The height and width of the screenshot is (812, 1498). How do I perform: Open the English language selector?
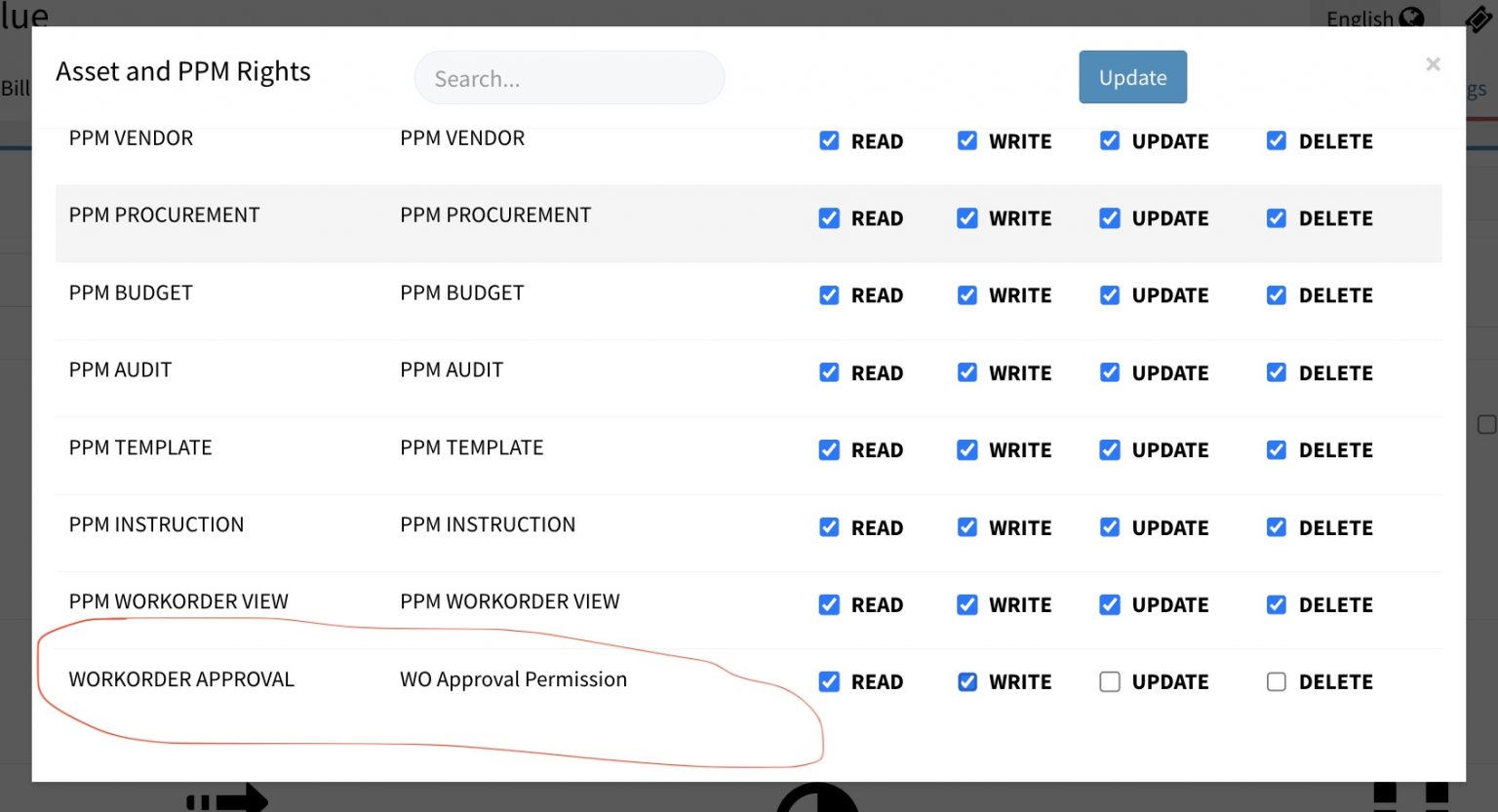[x=1374, y=18]
